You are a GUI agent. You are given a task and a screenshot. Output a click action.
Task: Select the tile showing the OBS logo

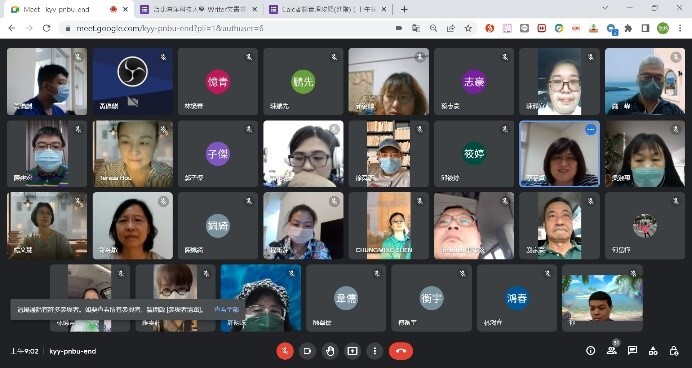(133, 82)
